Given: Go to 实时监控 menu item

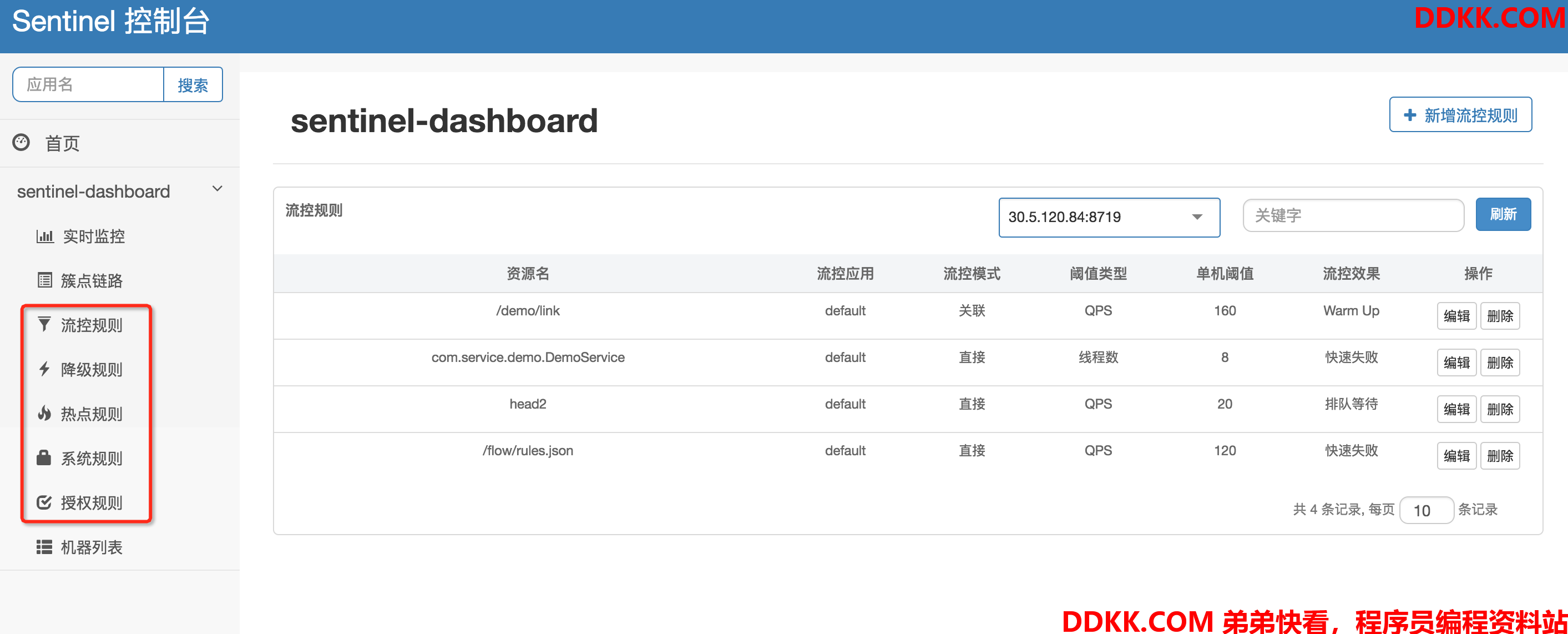Looking at the screenshot, I should pos(94,237).
